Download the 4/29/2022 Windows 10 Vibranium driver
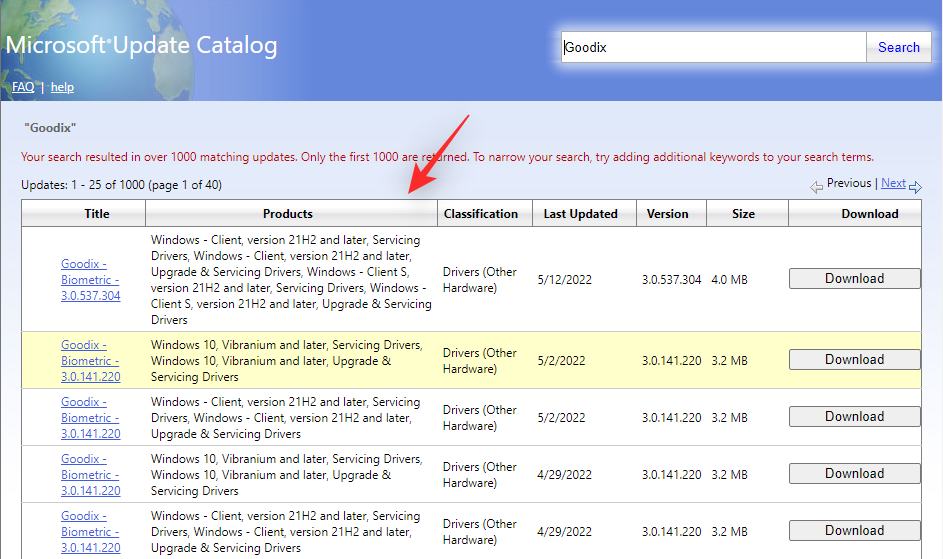The width and height of the screenshot is (943, 559). click(x=854, y=474)
